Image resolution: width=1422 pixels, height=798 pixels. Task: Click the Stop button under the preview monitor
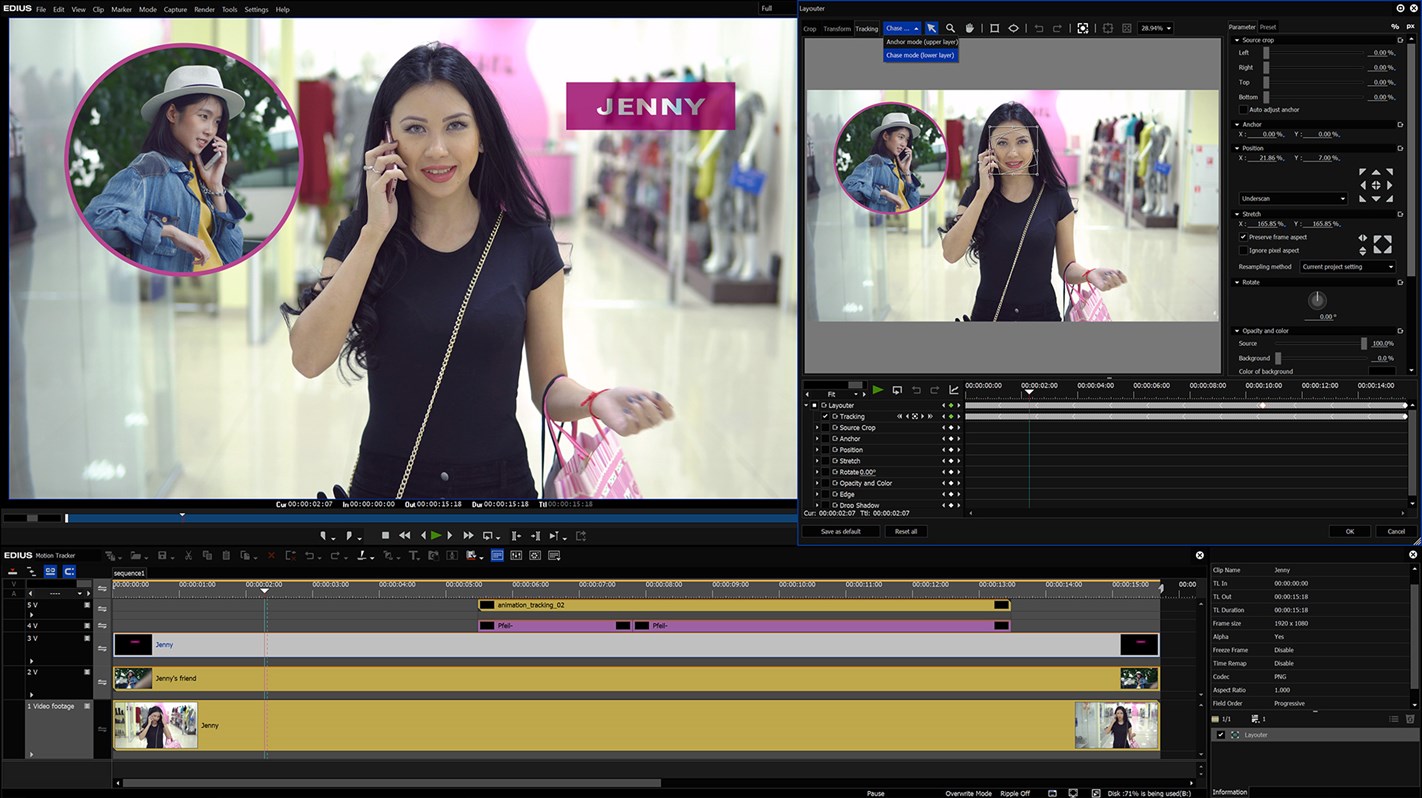[x=385, y=536]
